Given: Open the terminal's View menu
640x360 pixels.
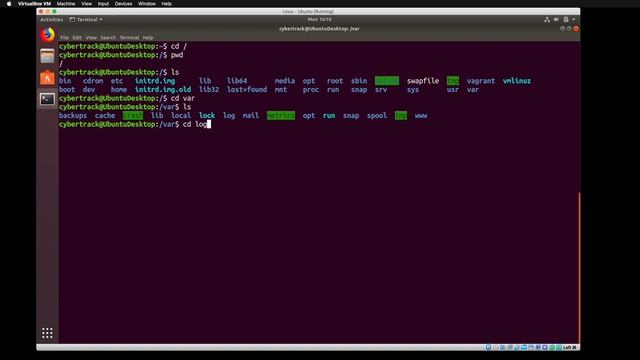Looking at the screenshot, I should [91, 38].
